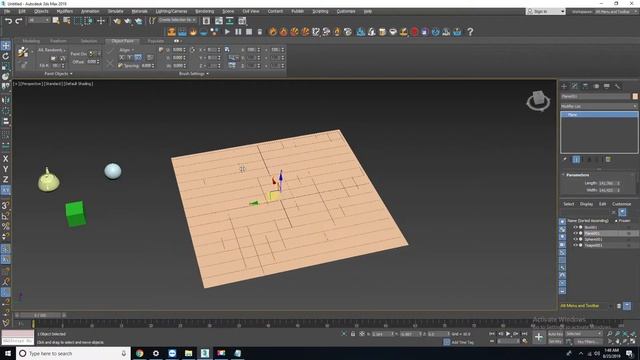Open the Modifier List dropdown
Screen dimensions: 640x360
tap(599, 106)
